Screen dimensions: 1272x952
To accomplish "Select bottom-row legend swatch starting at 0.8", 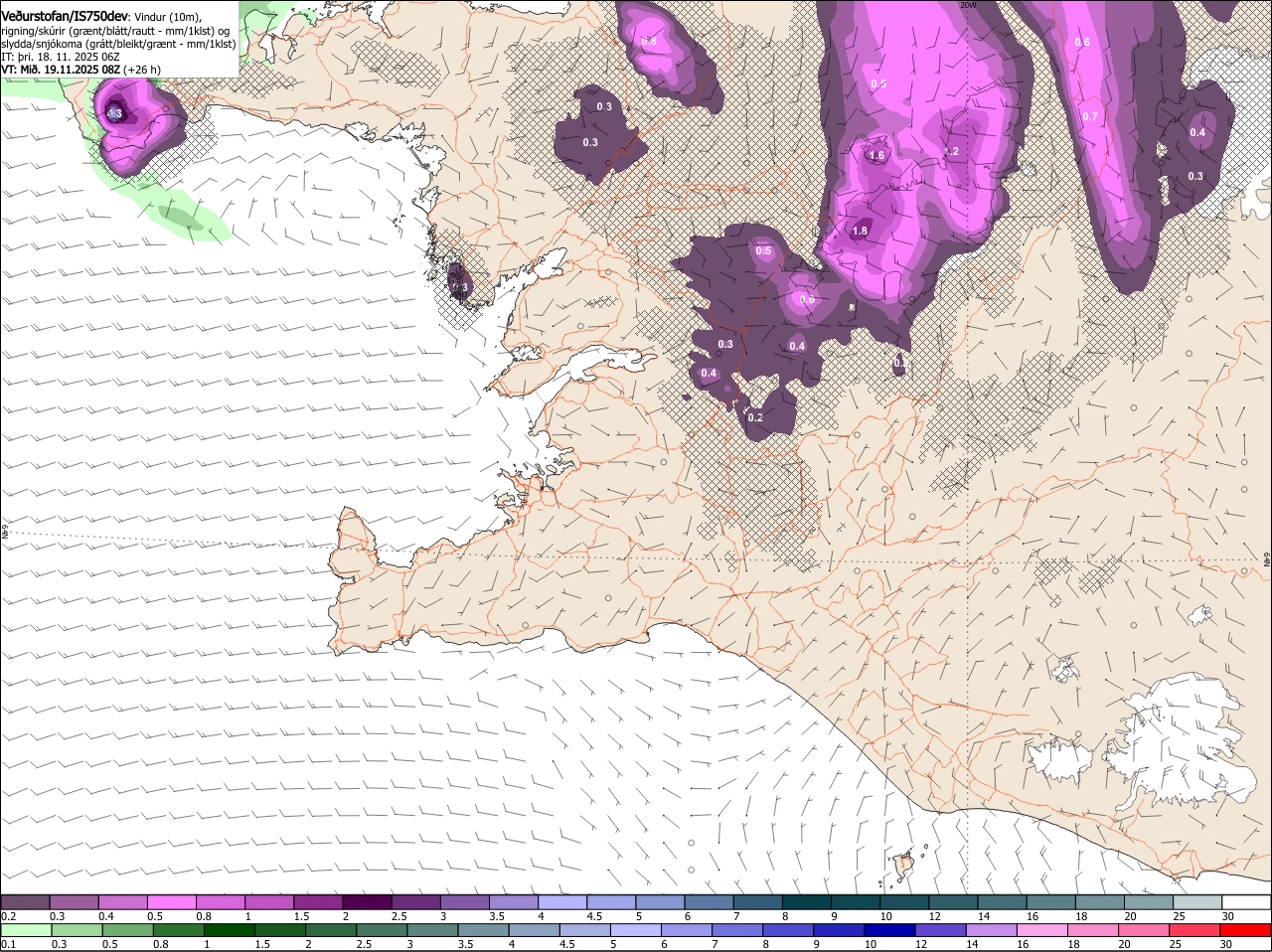I will pyautogui.click(x=178, y=930).
